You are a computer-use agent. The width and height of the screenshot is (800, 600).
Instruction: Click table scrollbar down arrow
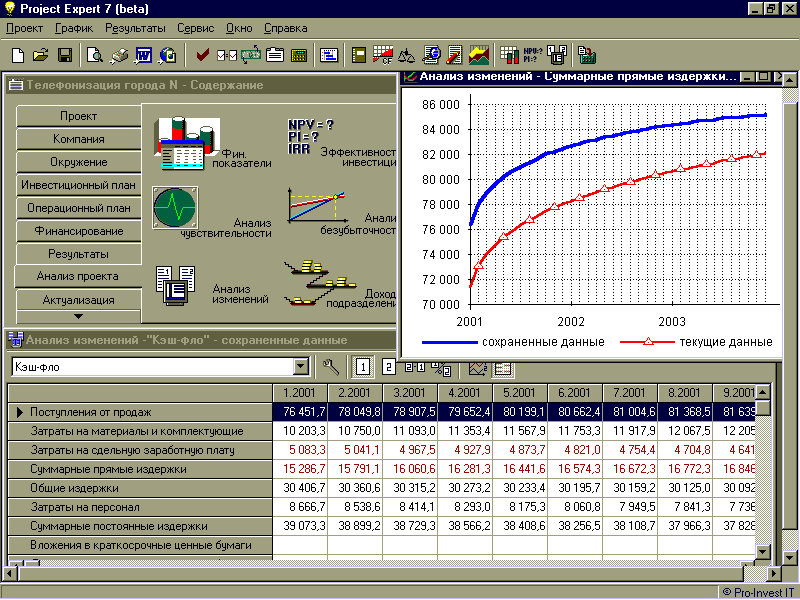pyautogui.click(x=762, y=552)
